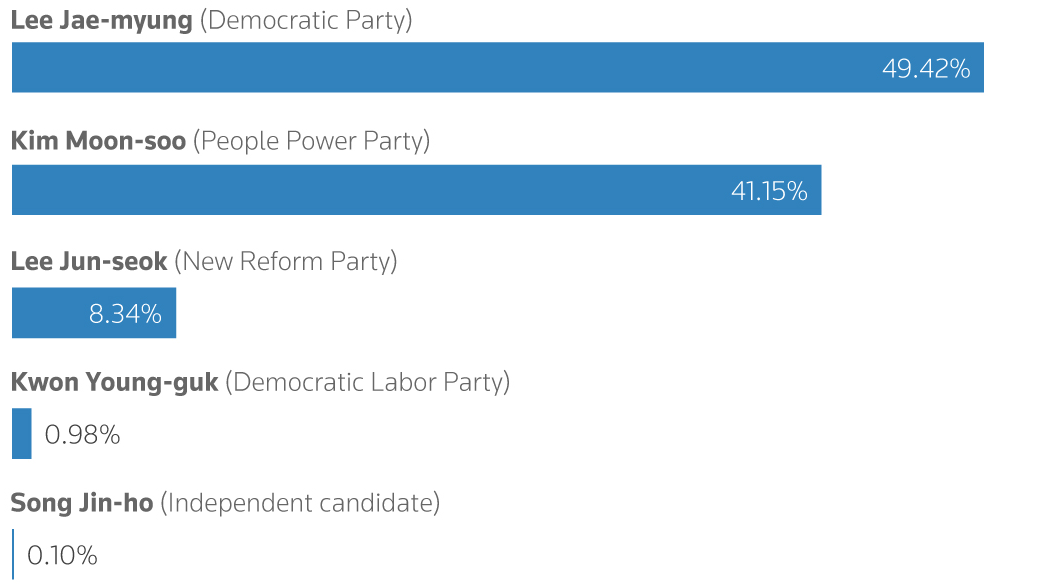Image resolution: width=1045 pixels, height=585 pixels.
Task: Click the Lee Jae-myung candidate name
Action: [101, 20]
